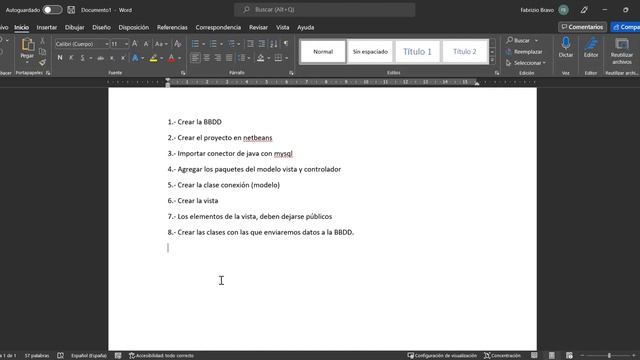Align text right
This screenshot has width=640, height=360.
pos(218,58)
